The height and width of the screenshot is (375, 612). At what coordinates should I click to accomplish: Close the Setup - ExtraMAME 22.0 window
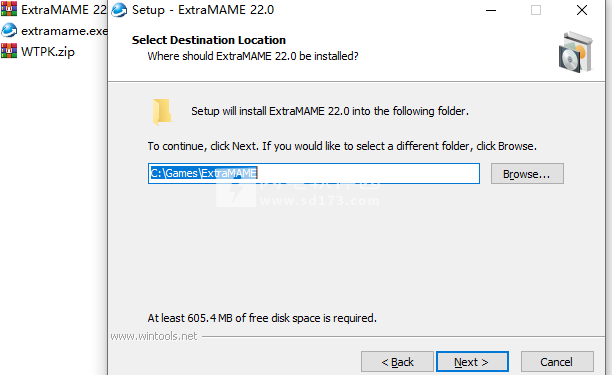(582, 10)
